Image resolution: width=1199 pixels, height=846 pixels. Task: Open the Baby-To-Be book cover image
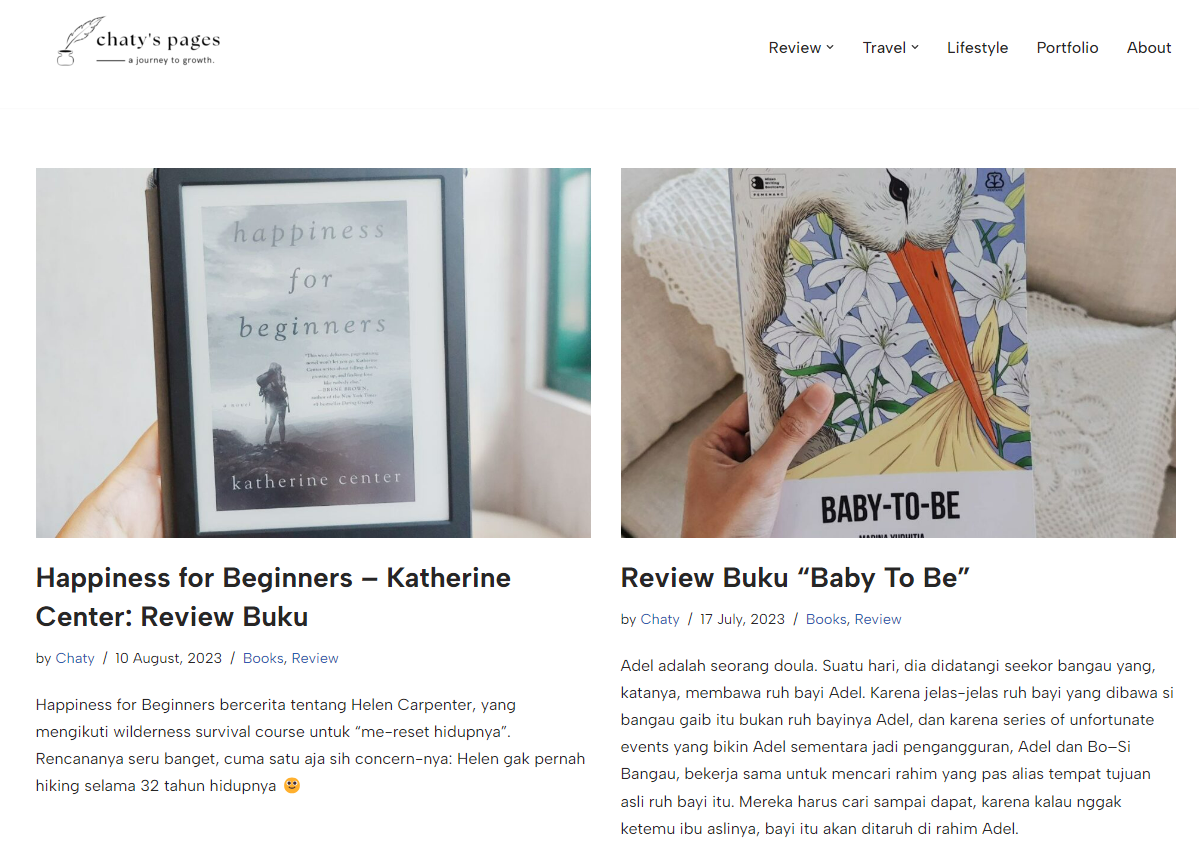(898, 353)
